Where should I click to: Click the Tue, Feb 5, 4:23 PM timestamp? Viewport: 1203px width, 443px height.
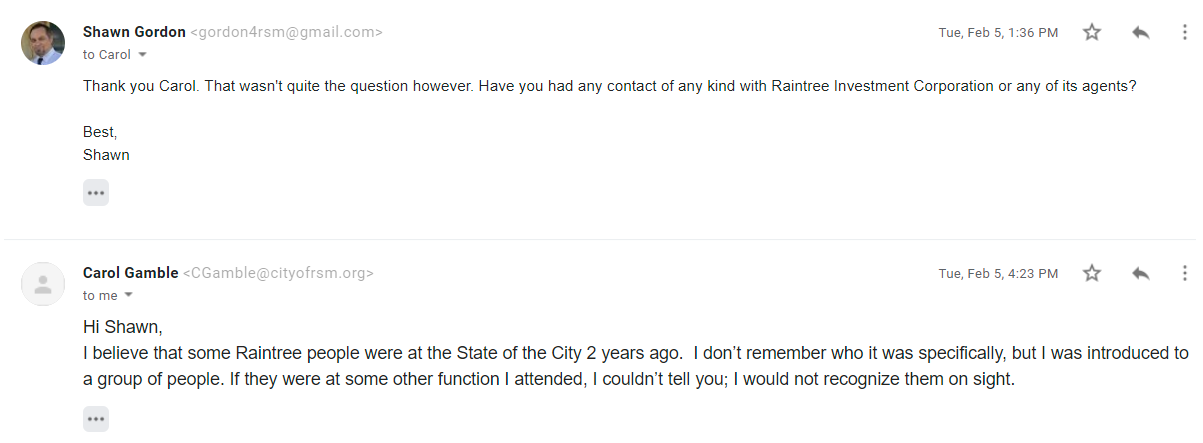point(997,273)
